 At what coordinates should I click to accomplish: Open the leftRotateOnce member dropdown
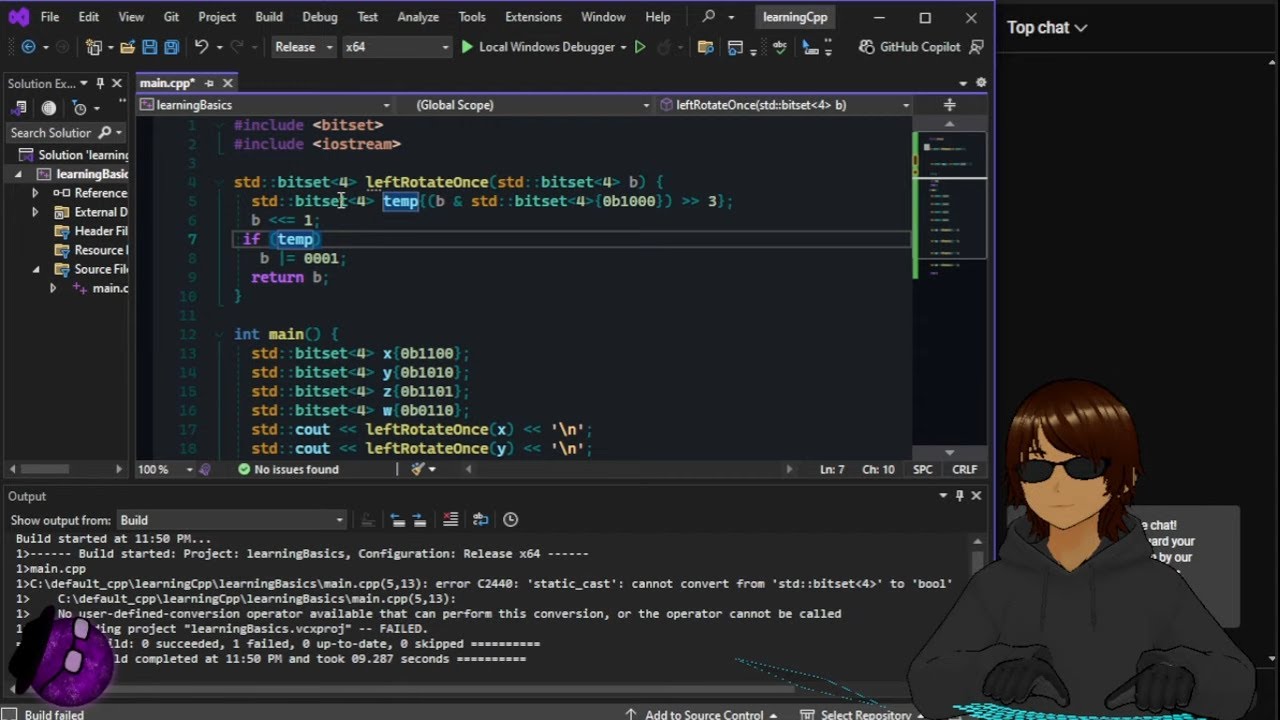coord(785,105)
